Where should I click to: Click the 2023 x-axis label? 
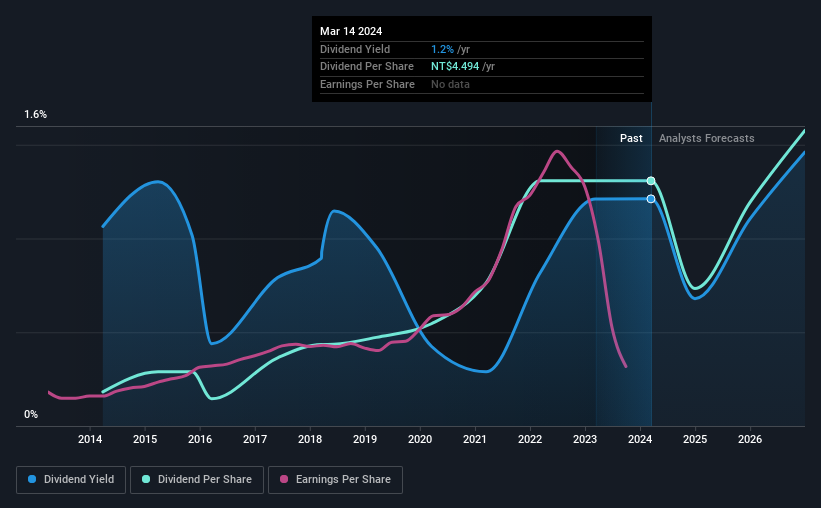tap(585, 439)
